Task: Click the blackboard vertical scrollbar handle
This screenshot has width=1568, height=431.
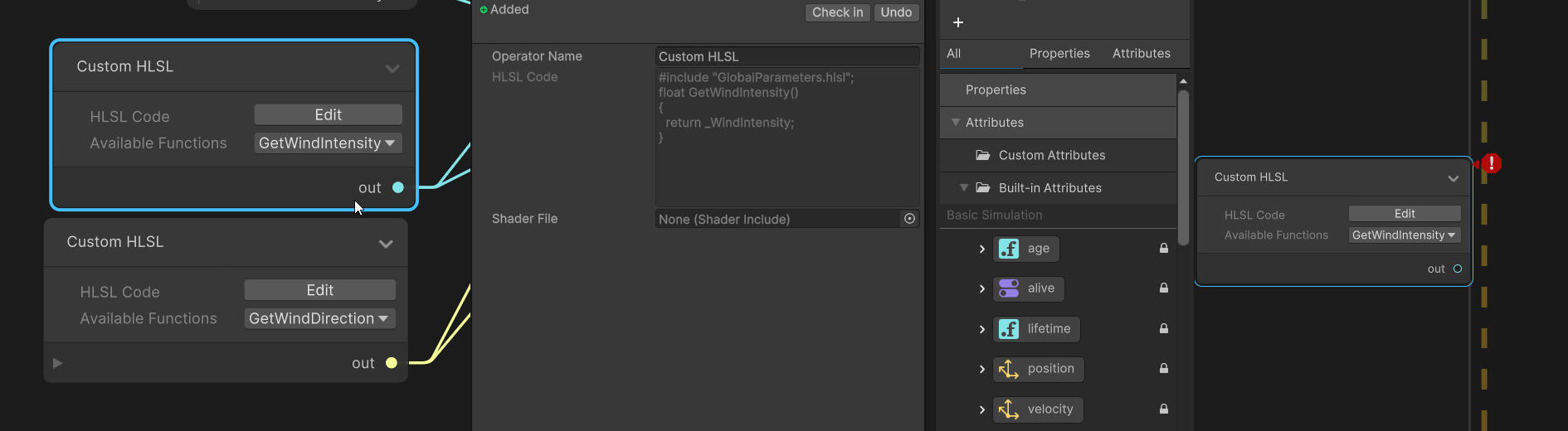Action: pos(1183,166)
